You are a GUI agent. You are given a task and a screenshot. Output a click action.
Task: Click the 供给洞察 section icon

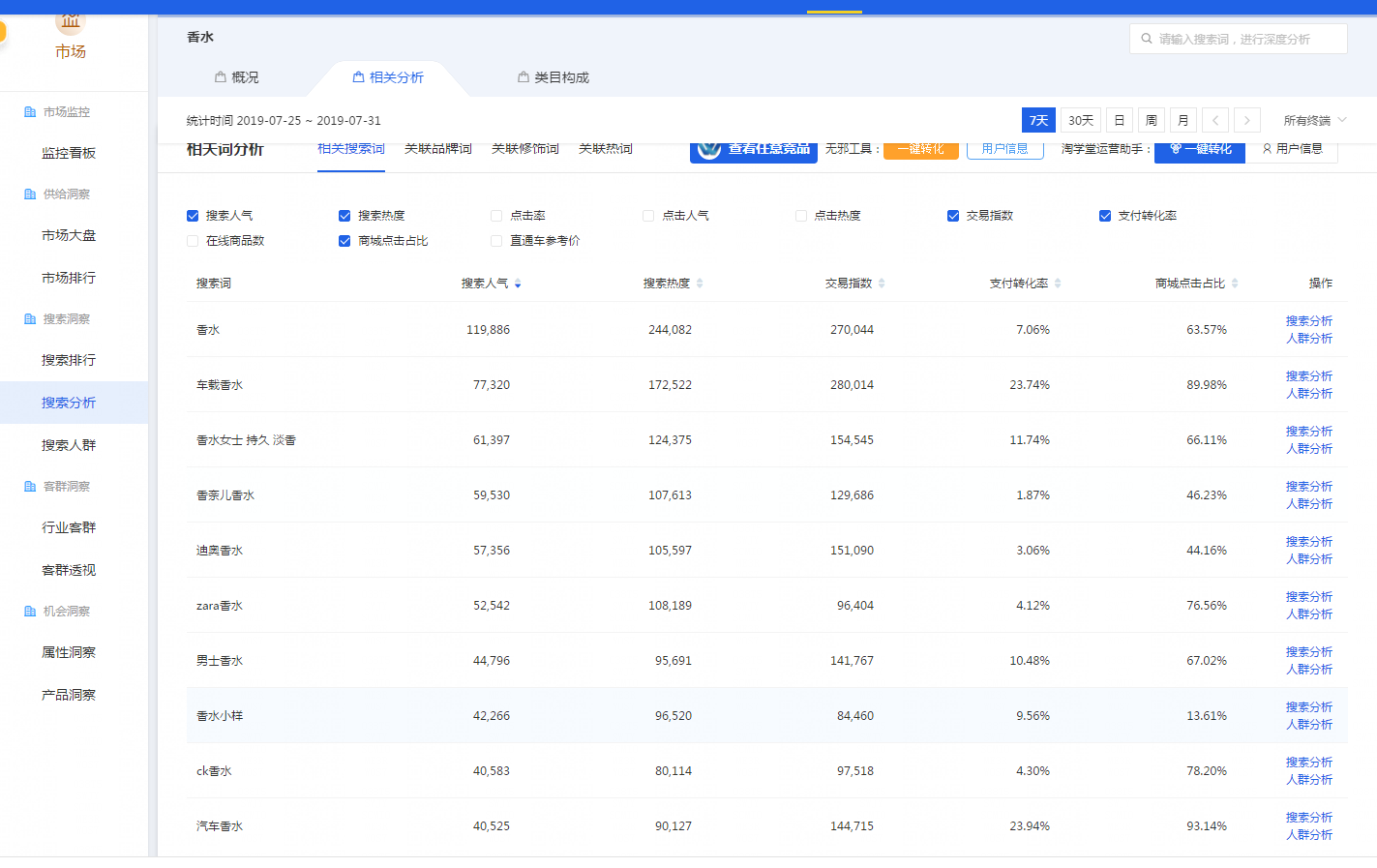coord(30,195)
